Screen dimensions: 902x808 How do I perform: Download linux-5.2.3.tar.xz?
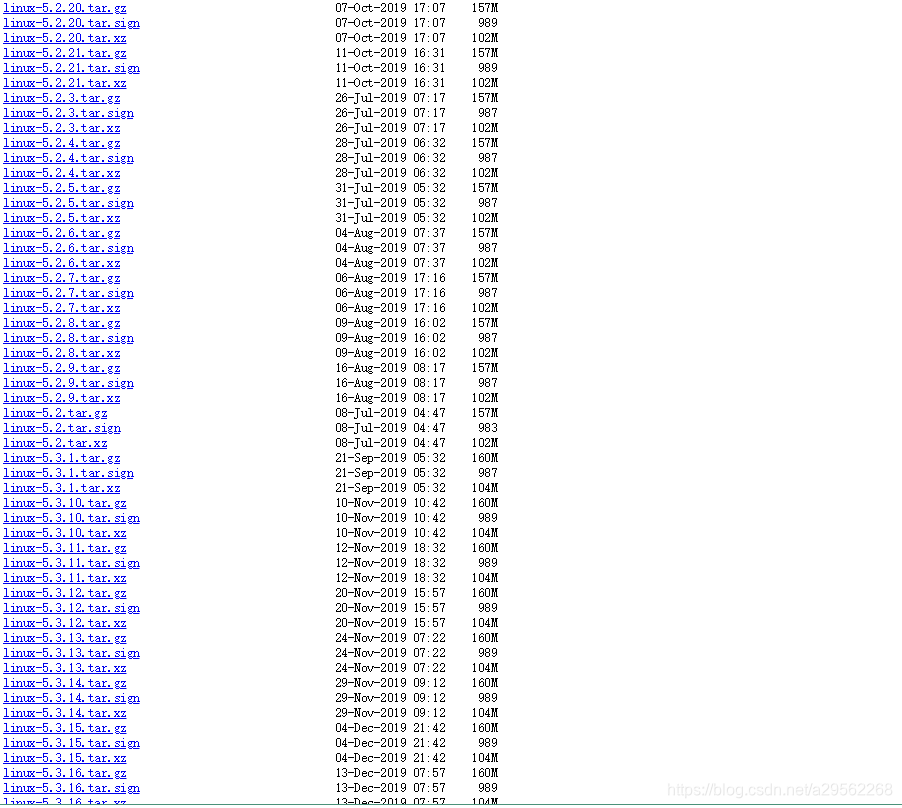click(62, 128)
